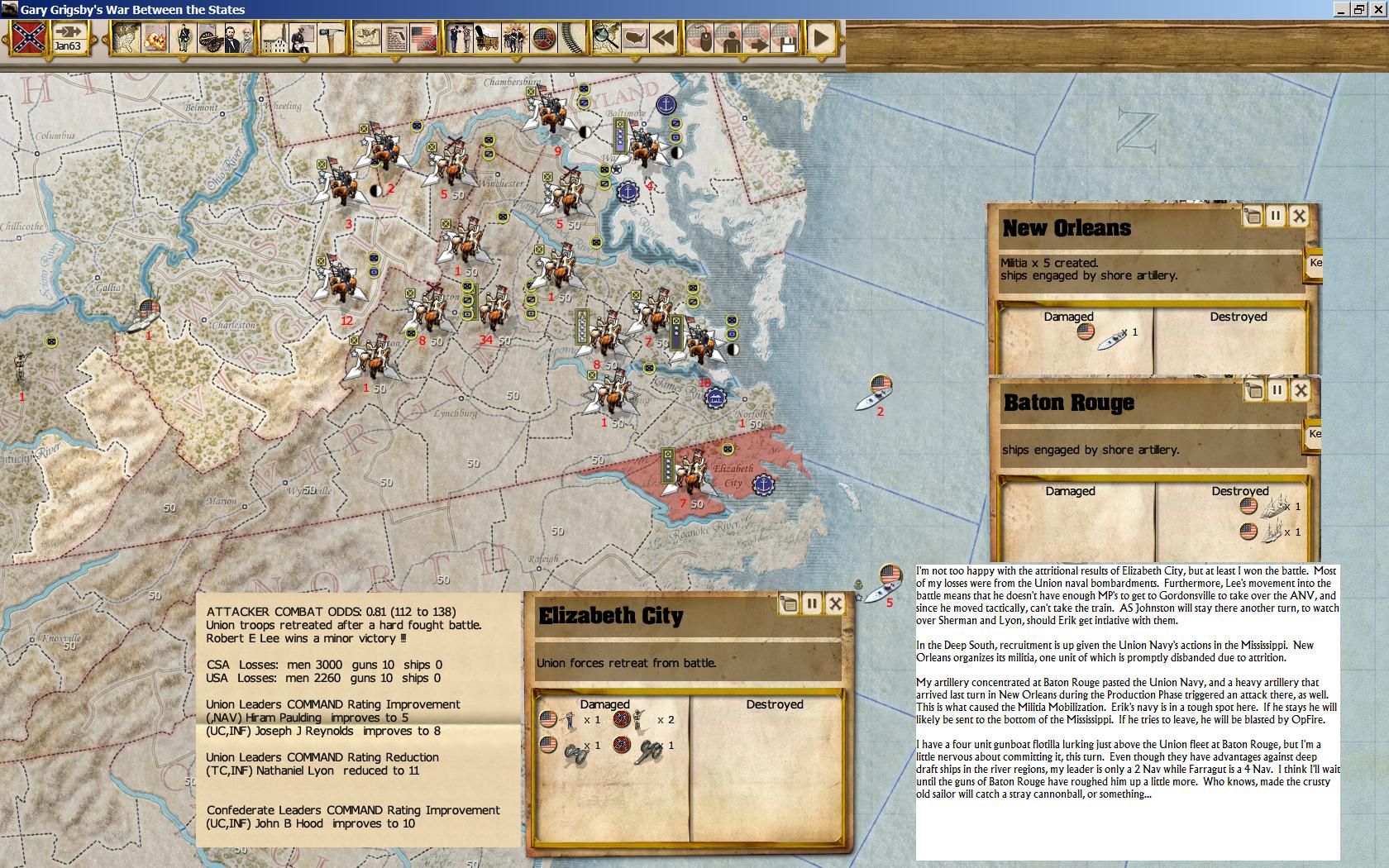Click the round flag medallion icon
Screen dimensions: 1389x868
tap(543, 38)
